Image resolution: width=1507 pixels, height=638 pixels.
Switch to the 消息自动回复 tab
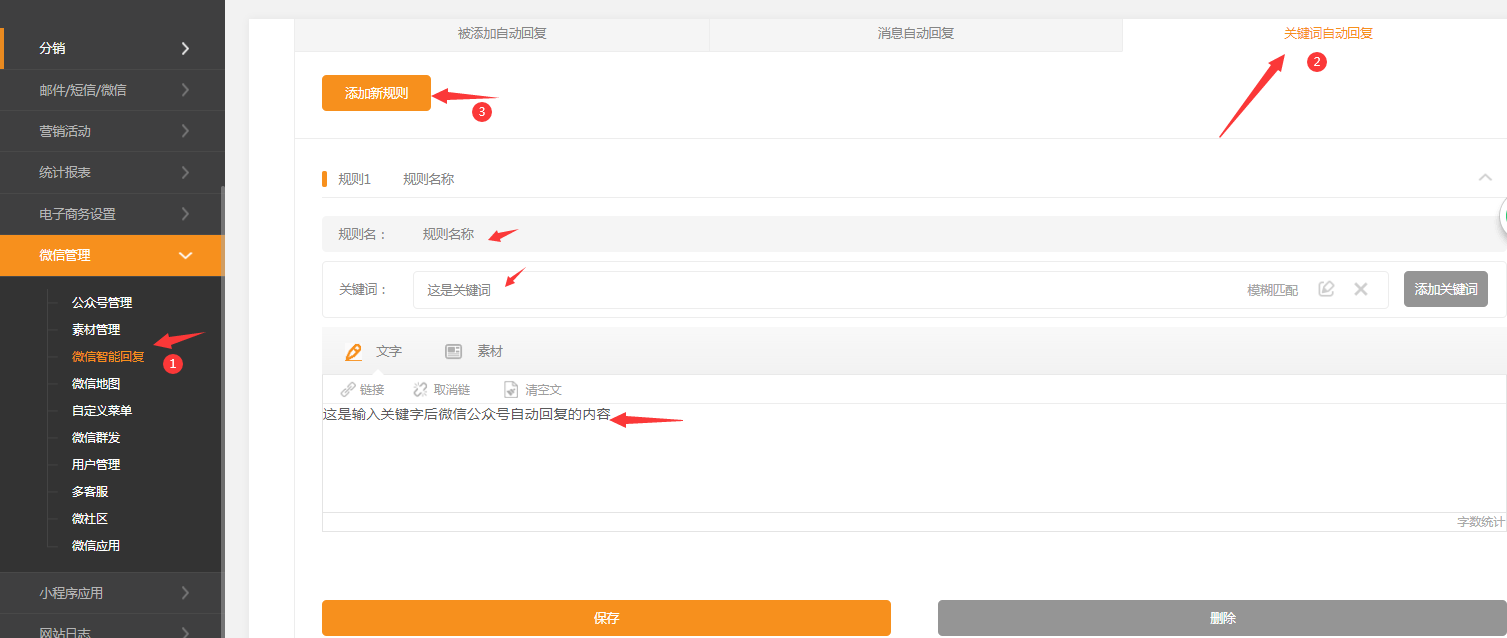(x=915, y=33)
